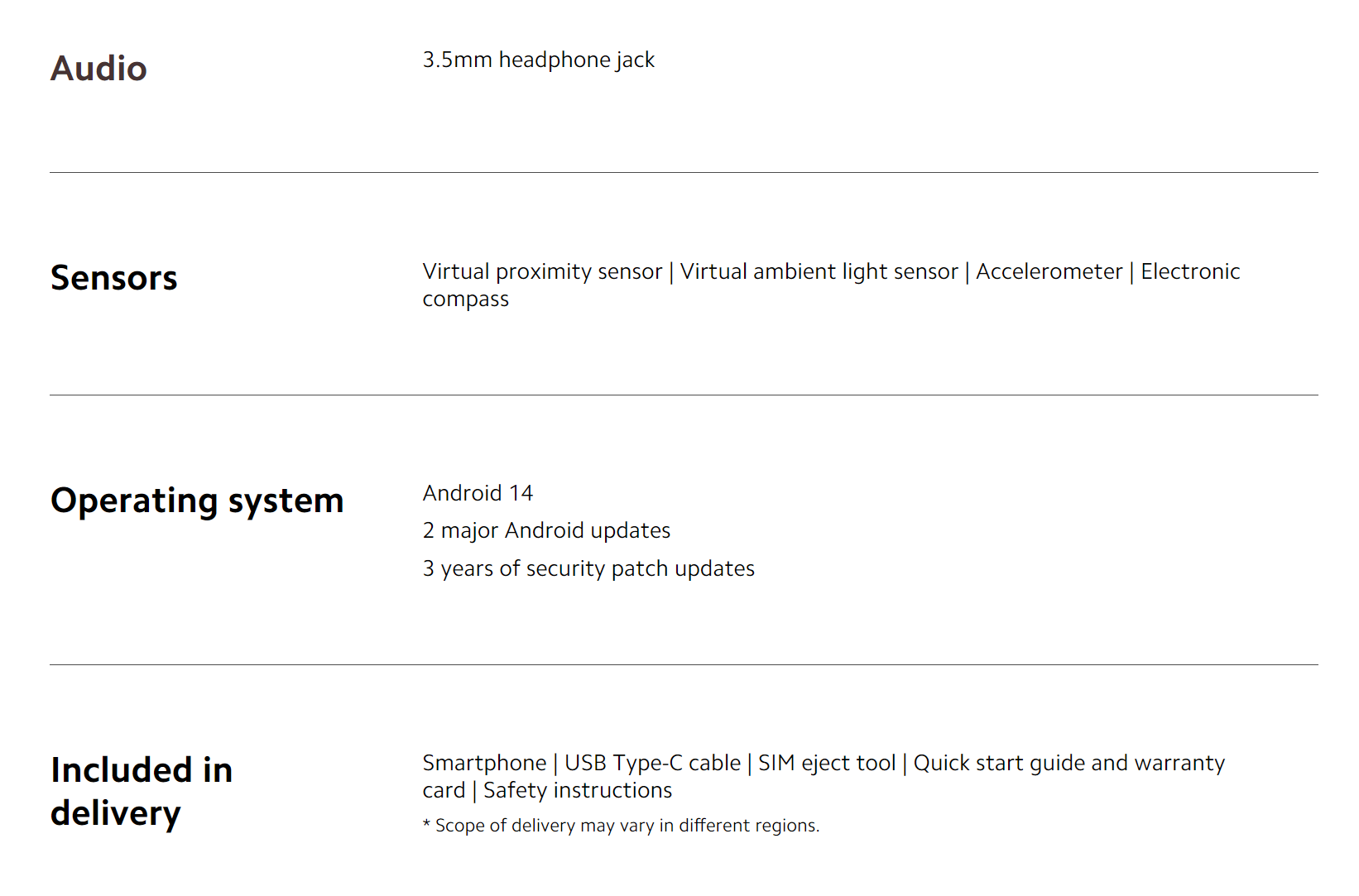Viewport: 1359px width, 896px height.
Task: Select the 3.5mm headphone jack text
Action: coord(539,60)
